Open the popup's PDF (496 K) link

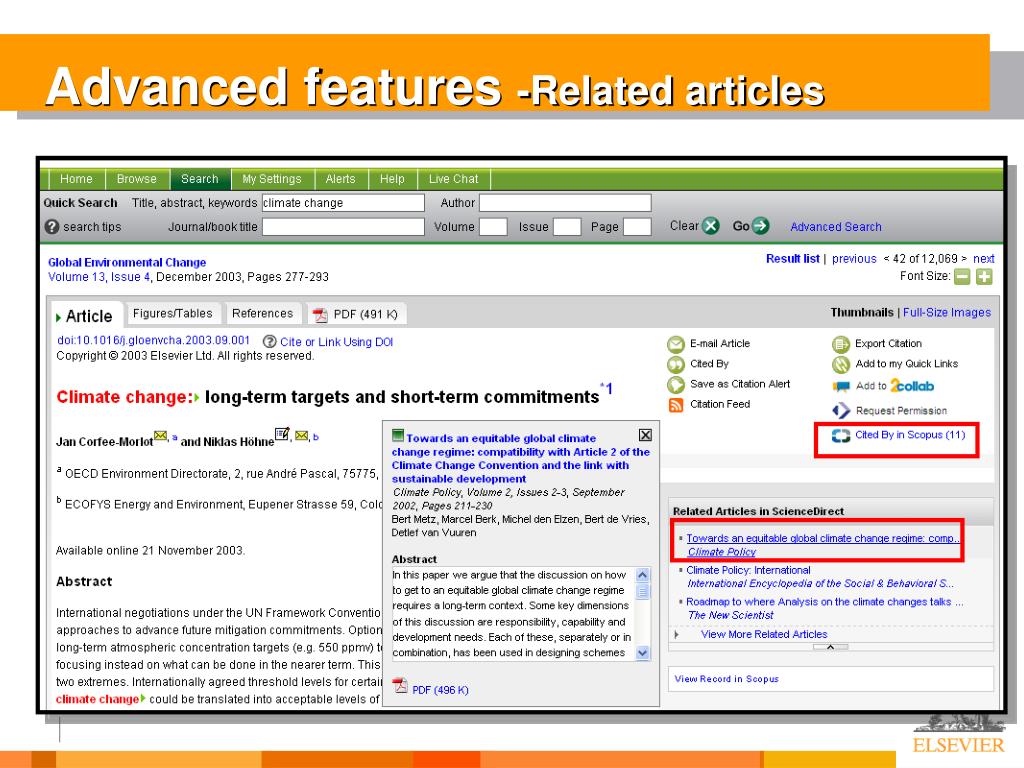tap(440, 690)
